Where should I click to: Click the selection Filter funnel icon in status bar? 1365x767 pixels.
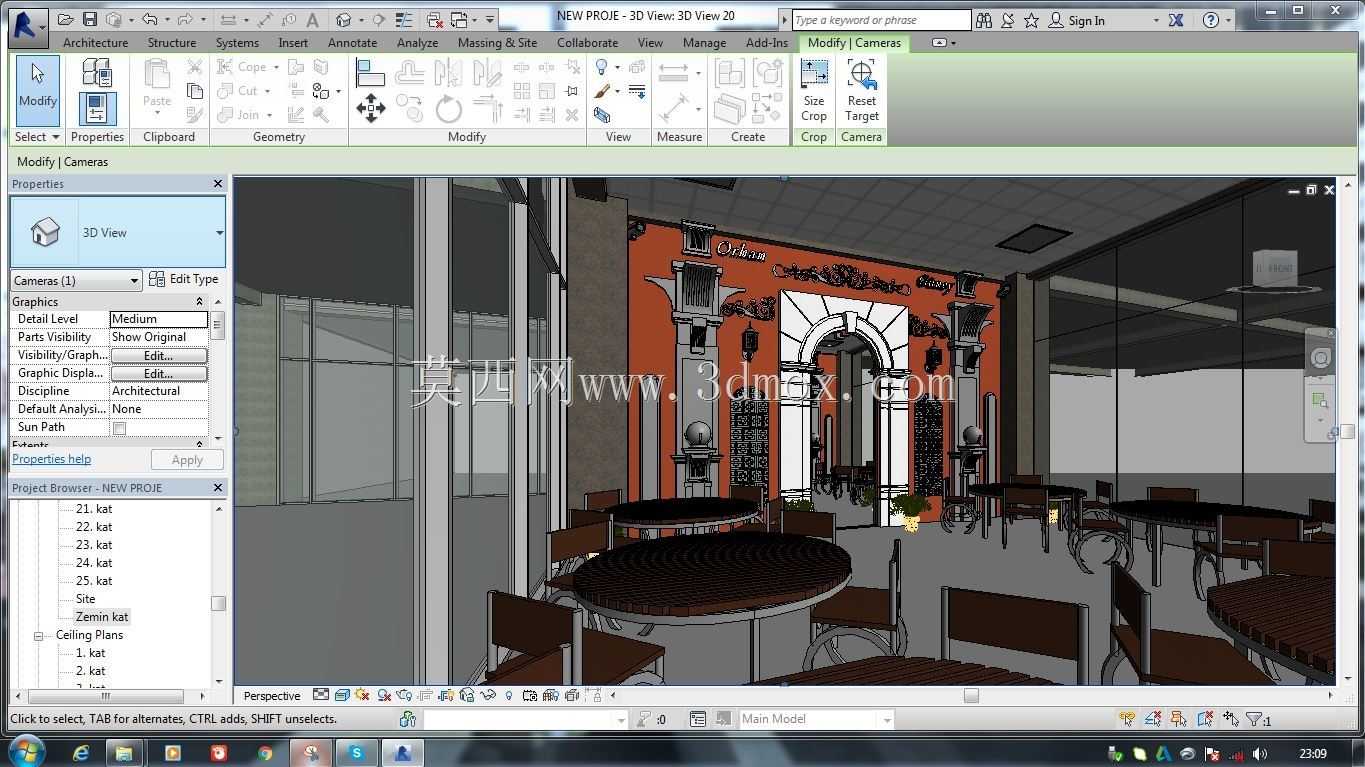click(1254, 719)
